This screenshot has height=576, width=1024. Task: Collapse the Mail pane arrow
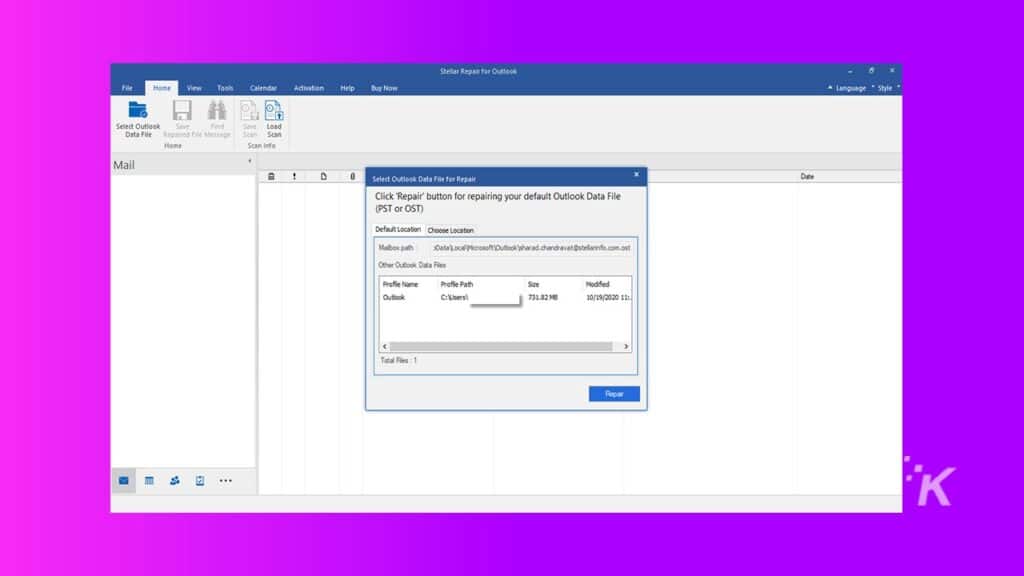249,161
